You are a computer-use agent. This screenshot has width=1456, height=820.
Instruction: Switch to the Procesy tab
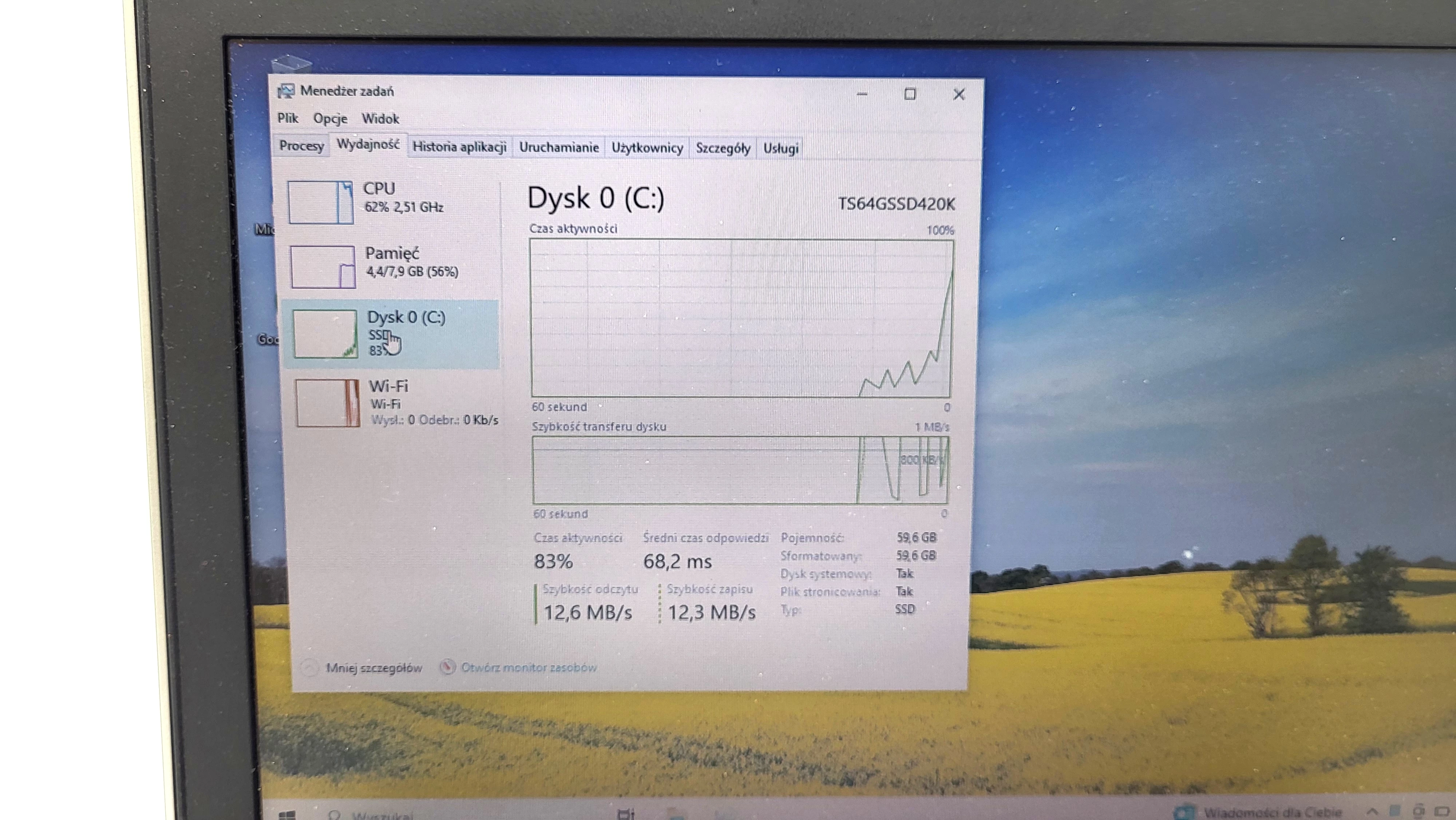[x=301, y=146]
